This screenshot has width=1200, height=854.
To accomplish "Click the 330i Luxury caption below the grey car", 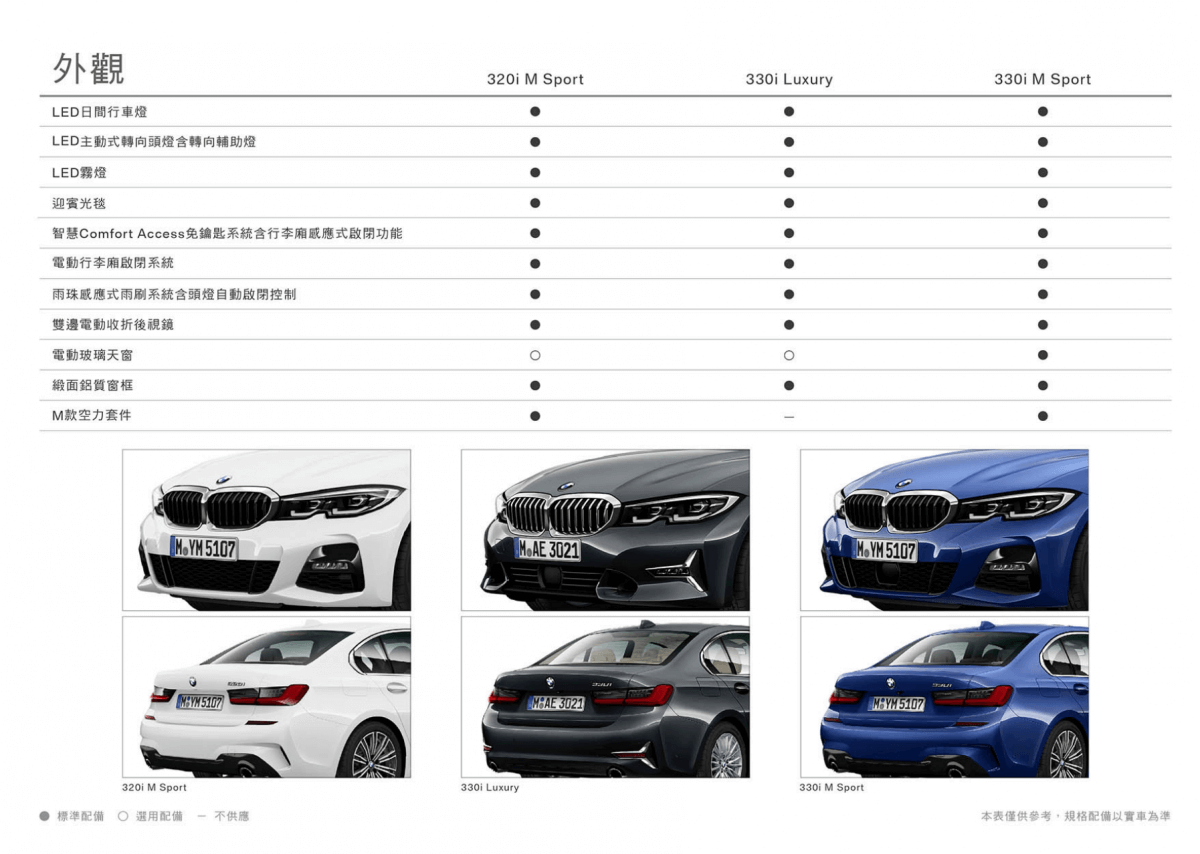I will click(490, 788).
